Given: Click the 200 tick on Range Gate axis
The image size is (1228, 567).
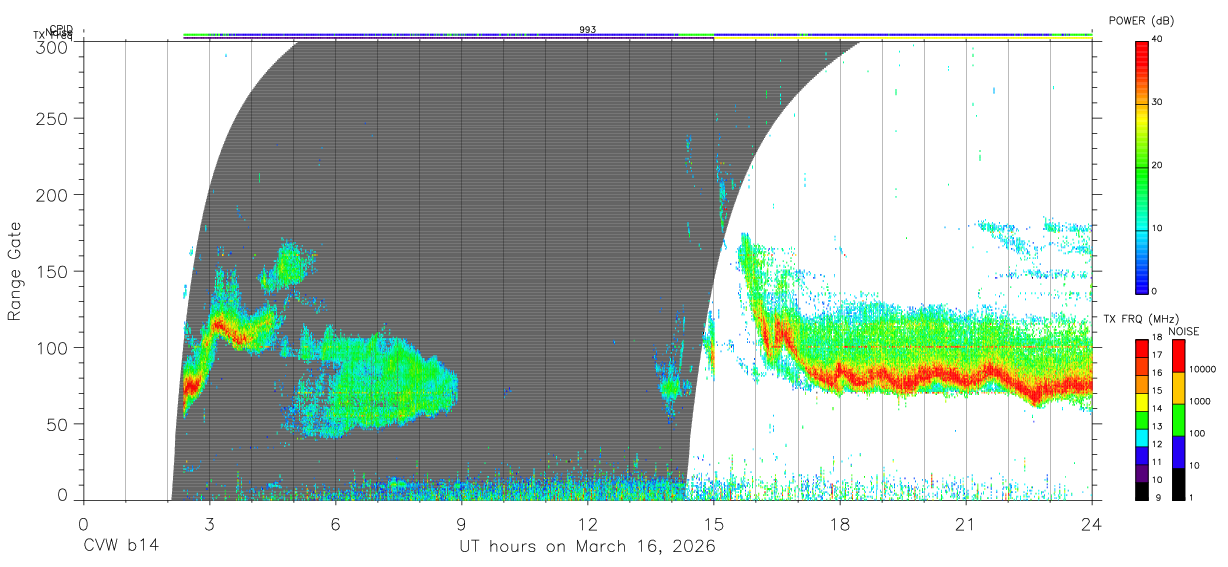Looking at the screenshot, I should pos(53,194).
